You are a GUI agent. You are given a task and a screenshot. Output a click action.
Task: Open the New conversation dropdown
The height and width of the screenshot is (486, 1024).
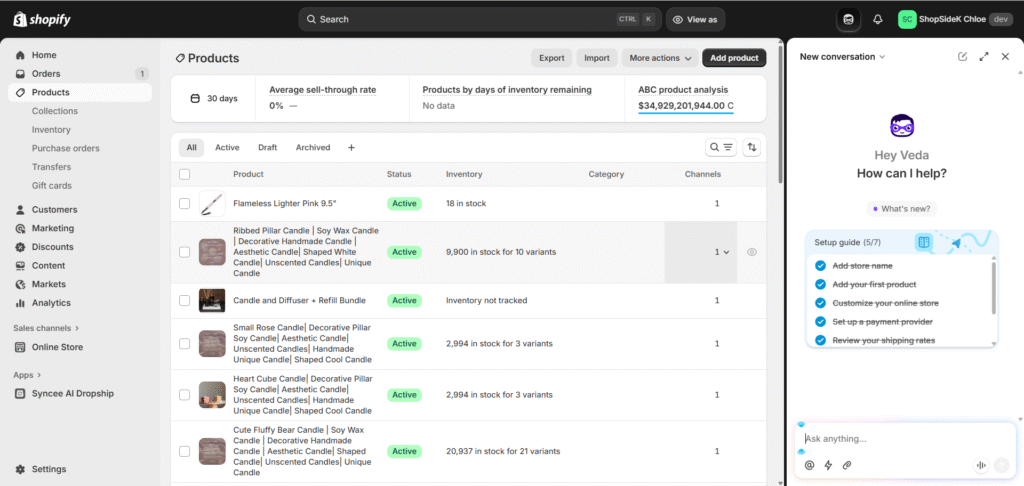[x=842, y=57]
